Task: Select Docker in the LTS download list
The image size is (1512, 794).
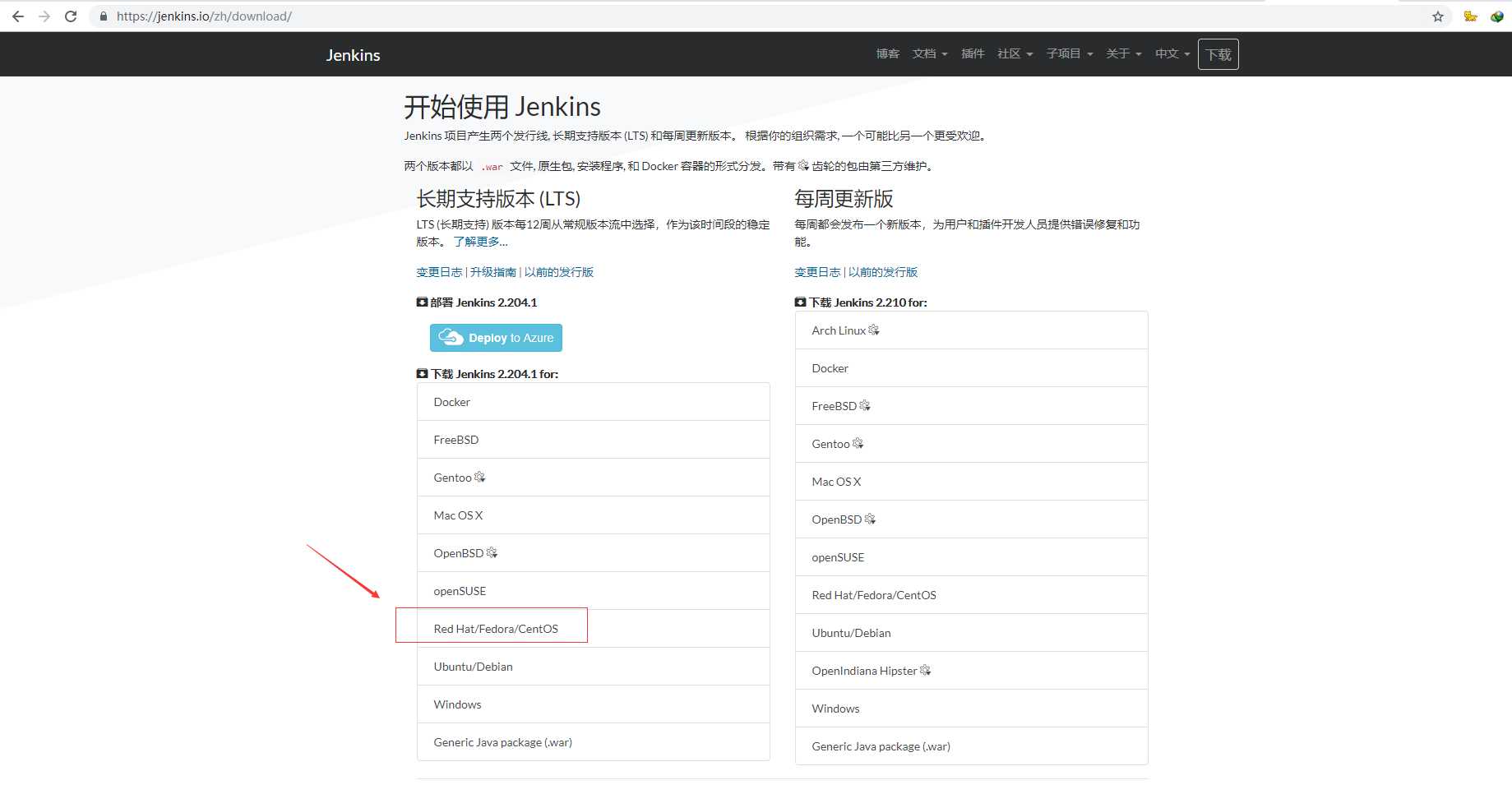Action: point(594,402)
